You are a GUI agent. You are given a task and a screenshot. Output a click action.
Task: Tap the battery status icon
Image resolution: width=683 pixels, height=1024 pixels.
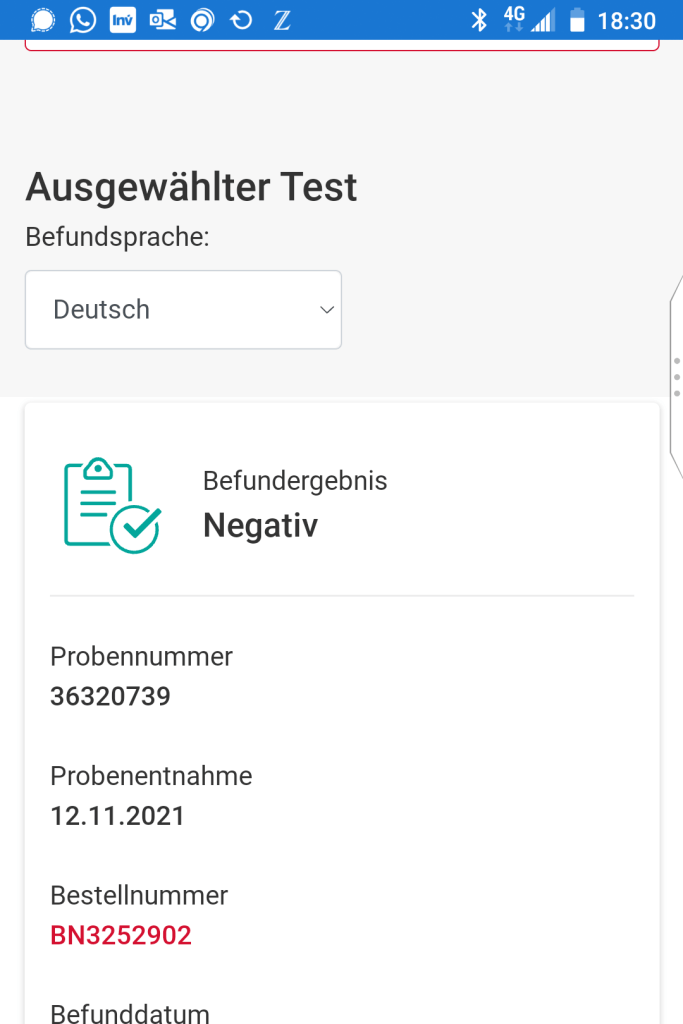click(576, 20)
